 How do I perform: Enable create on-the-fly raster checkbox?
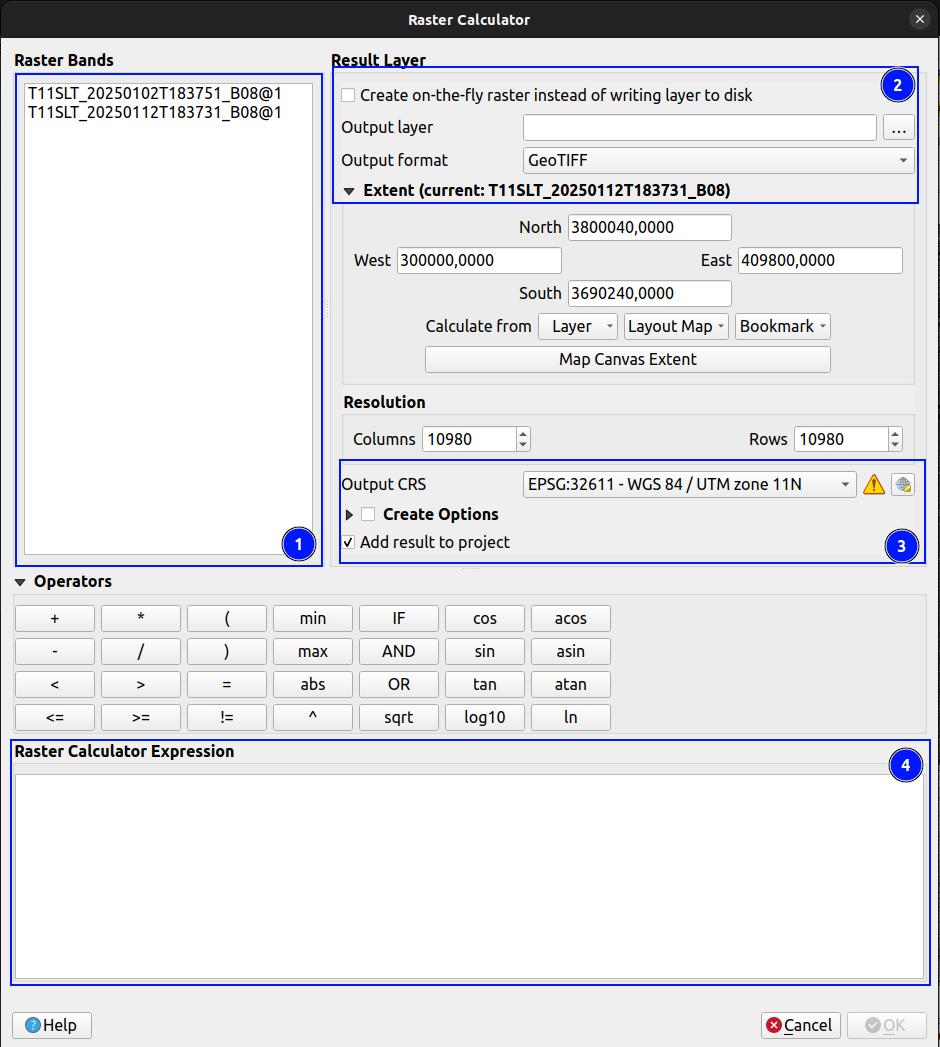click(x=348, y=96)
